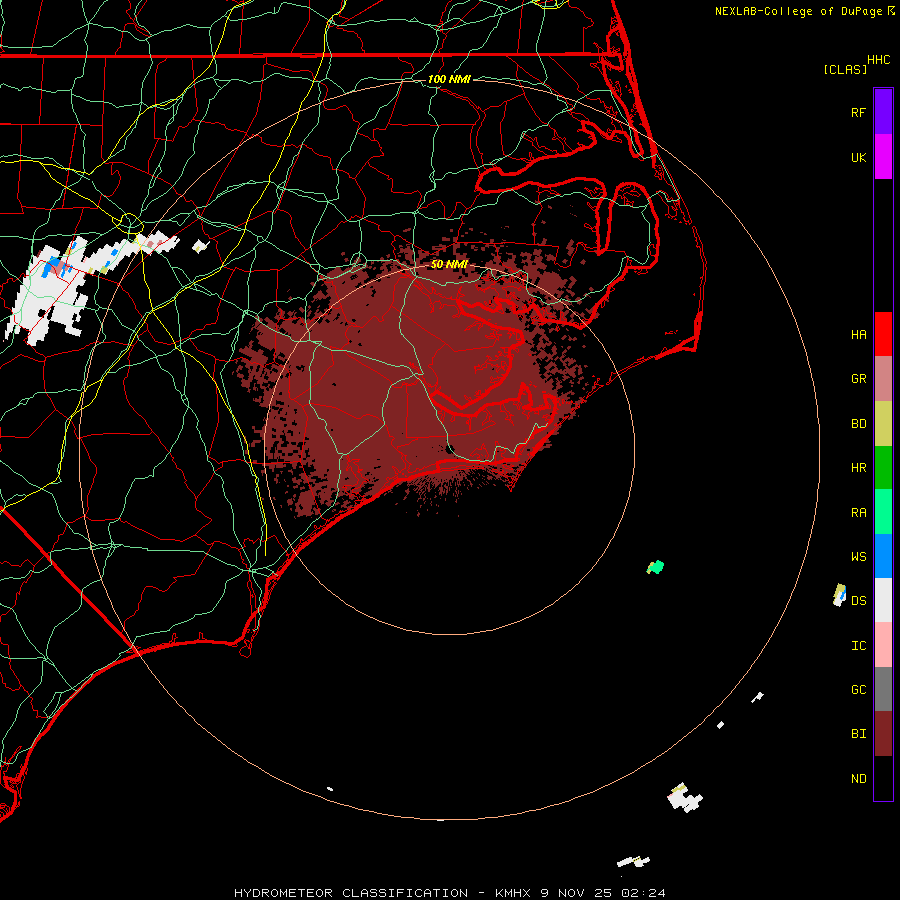Click the GR legend label
This screenshot has height=900, width=900.
point(859,379)
